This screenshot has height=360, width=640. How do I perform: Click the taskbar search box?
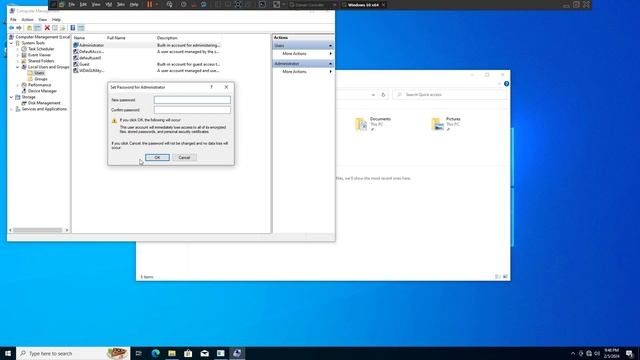tap(73, 353)
